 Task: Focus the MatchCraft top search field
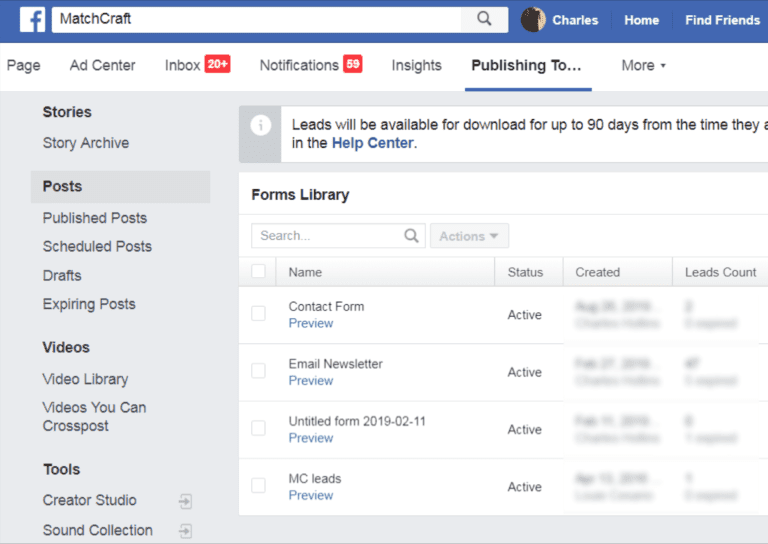(257, 19)
